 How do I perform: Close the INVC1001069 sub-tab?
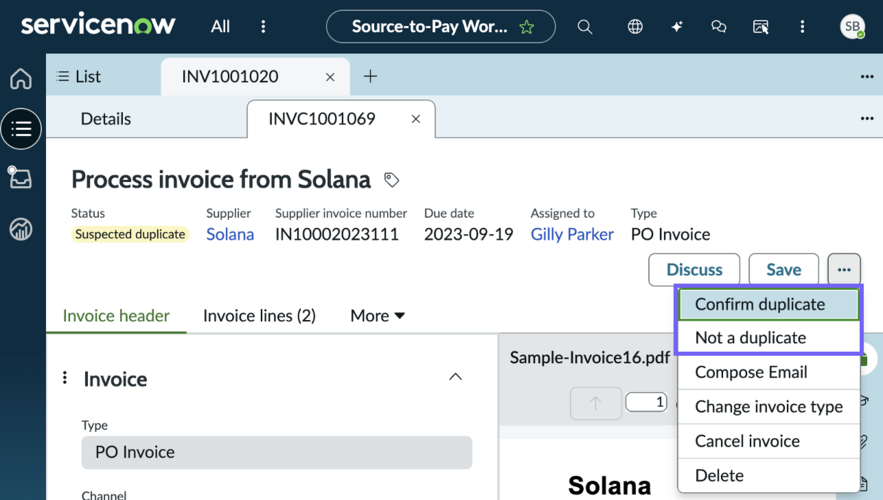[x=416, y=119]
